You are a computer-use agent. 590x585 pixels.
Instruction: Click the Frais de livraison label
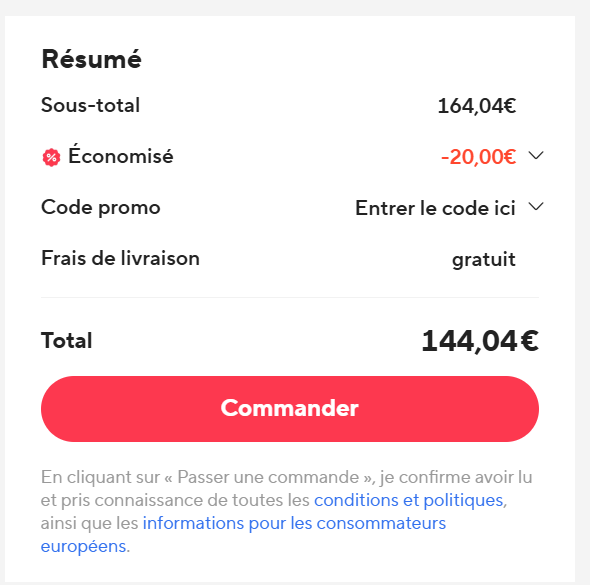point(120,258)
